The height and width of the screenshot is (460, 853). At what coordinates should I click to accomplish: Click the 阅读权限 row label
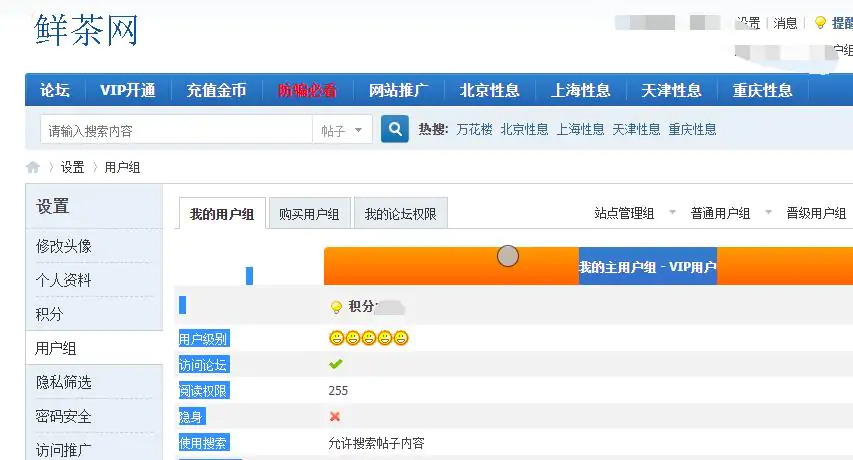[204, 390]
